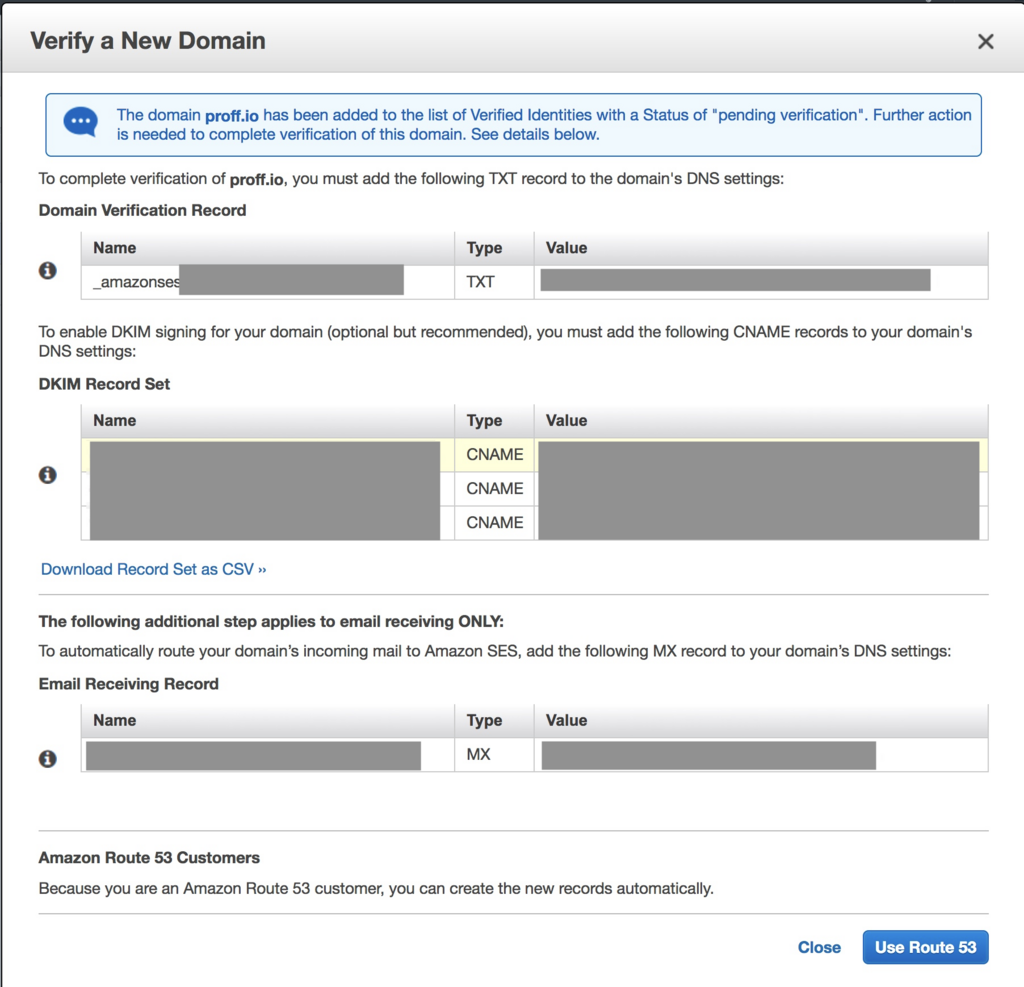1024x987 pixels.
Task: Open Download Record Set as CSV link
Action: 153,569
